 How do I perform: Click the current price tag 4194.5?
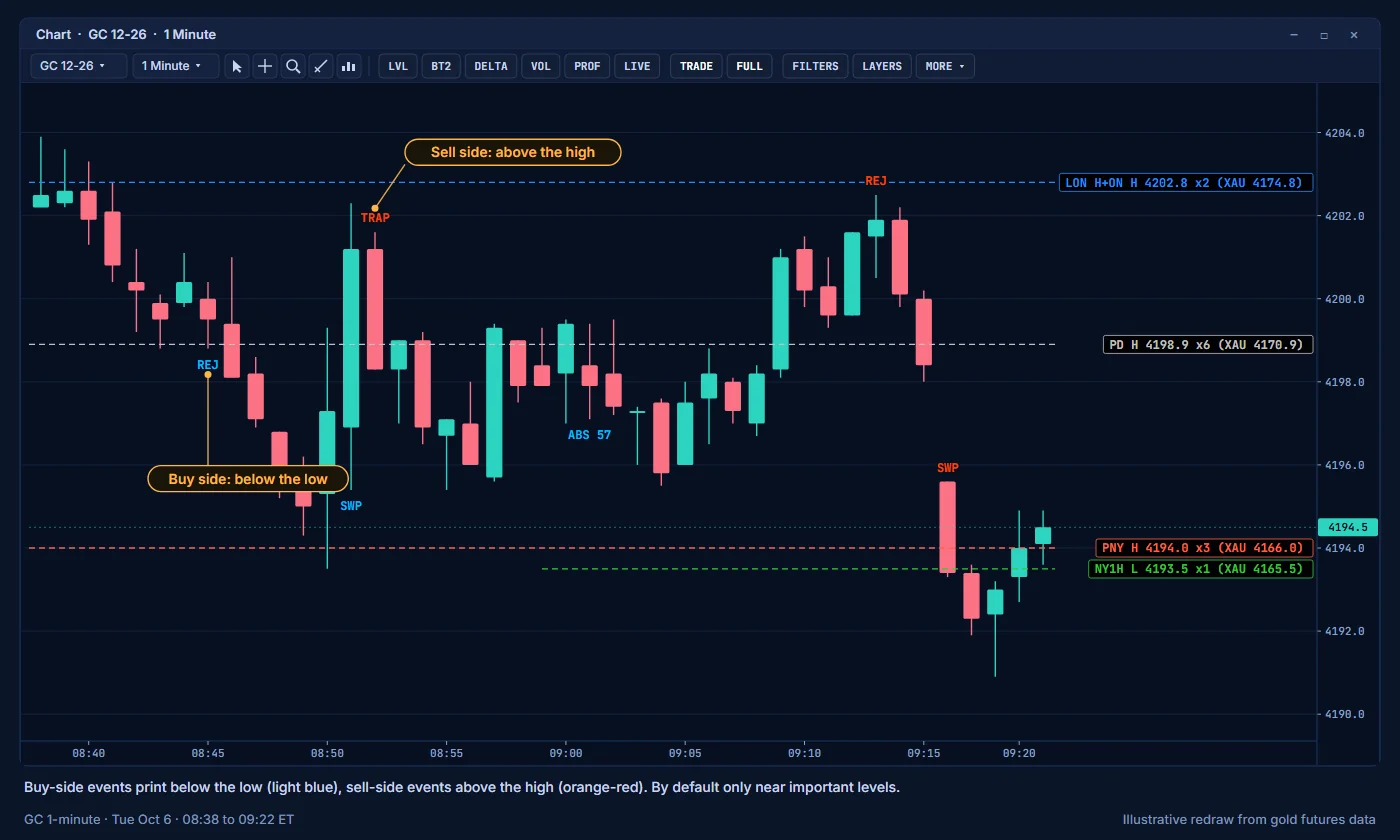coord(1348,527)
